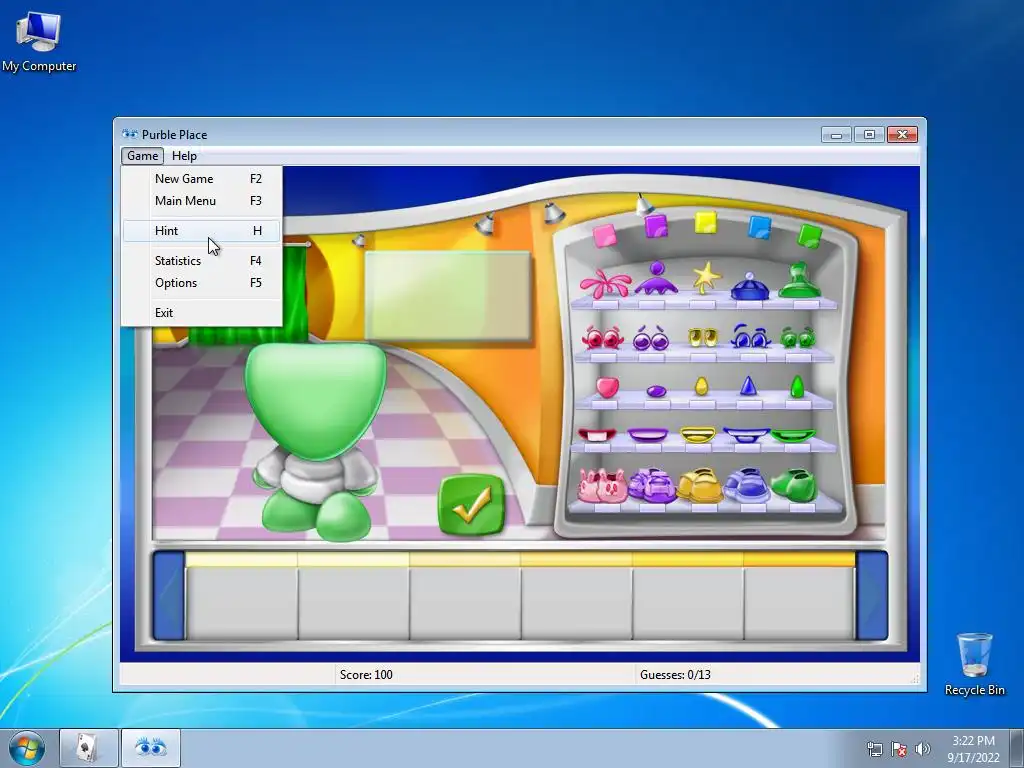Switch to the Solitaire taskbar item
Screen dimensions: 1024x768
[x=89, y=748]
